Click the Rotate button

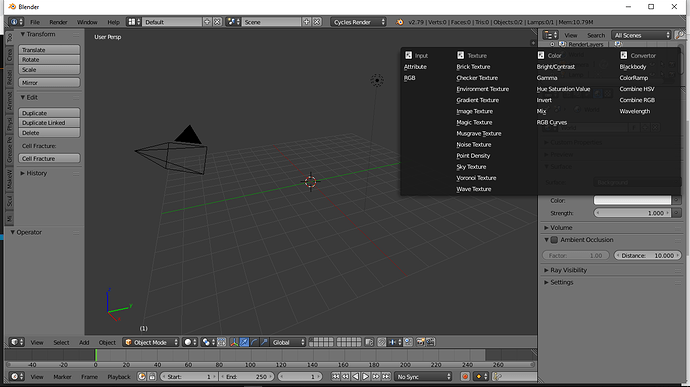(x=49, y=60)
